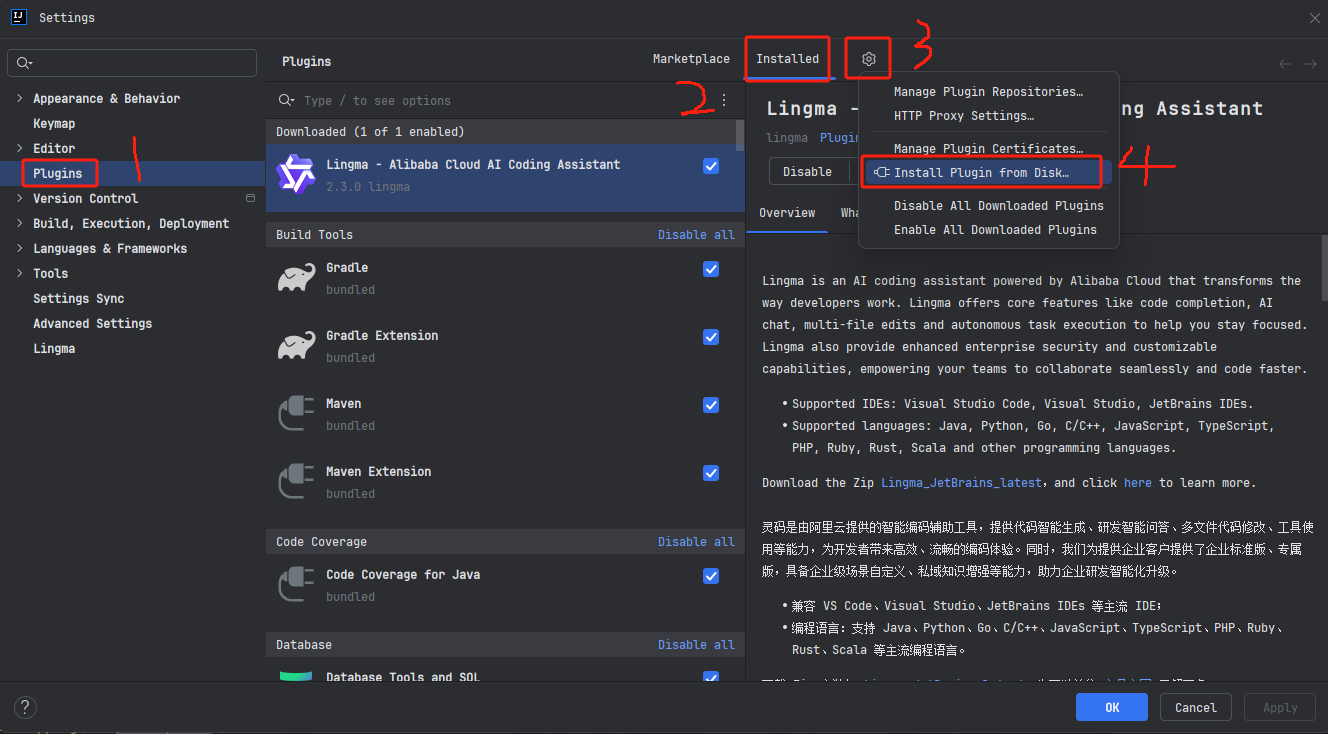Viewport: 1328px width, 734px height.
Task: Click the Lingma plugin logo icon
Action: pyautogui.click(x=295, y=175)
